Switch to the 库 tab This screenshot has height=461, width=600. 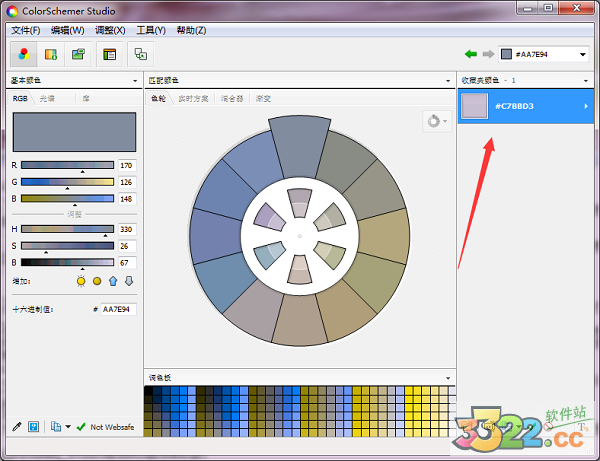(x=86, y=98)
